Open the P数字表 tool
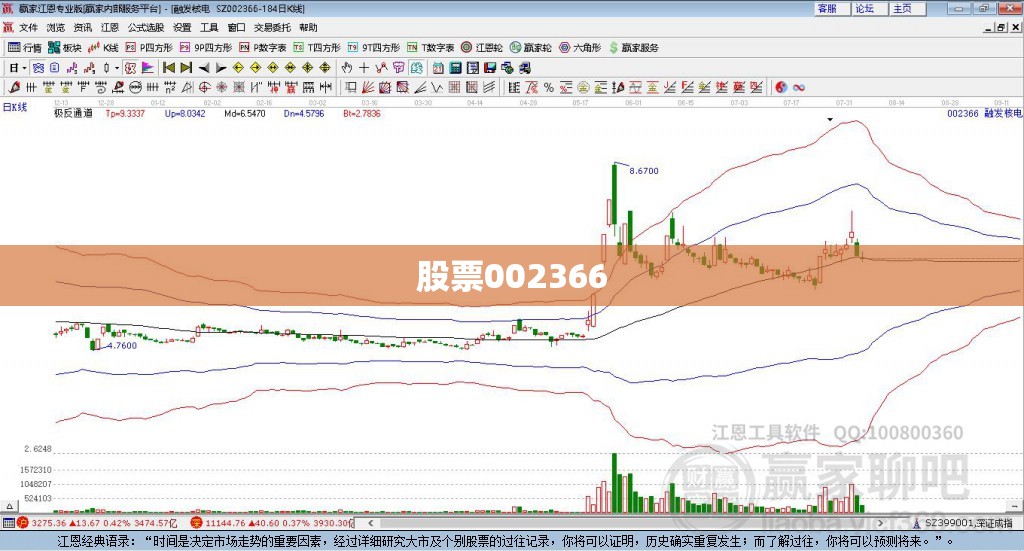 click(263, 48)
